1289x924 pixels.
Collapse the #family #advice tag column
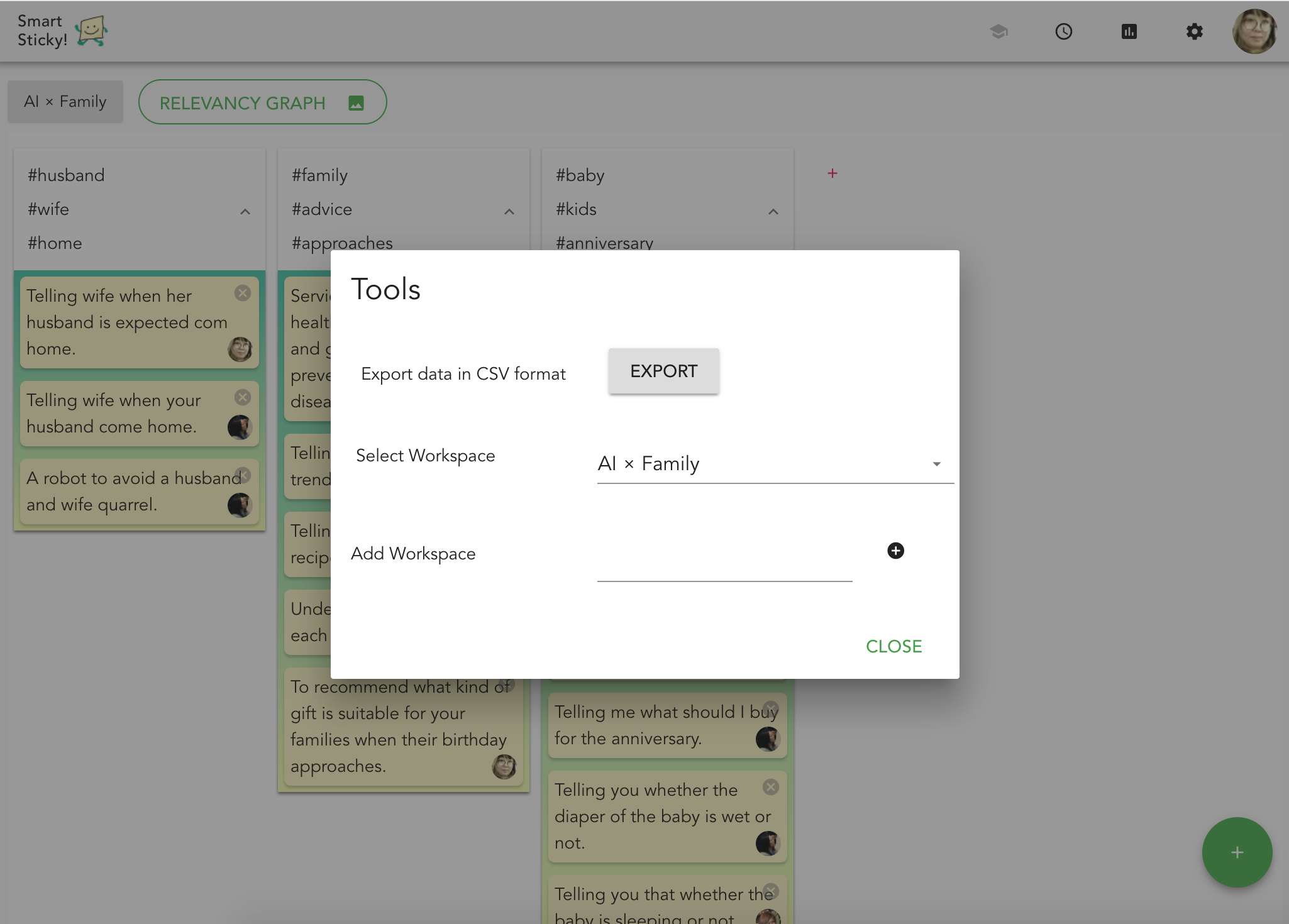click(509, 212)
